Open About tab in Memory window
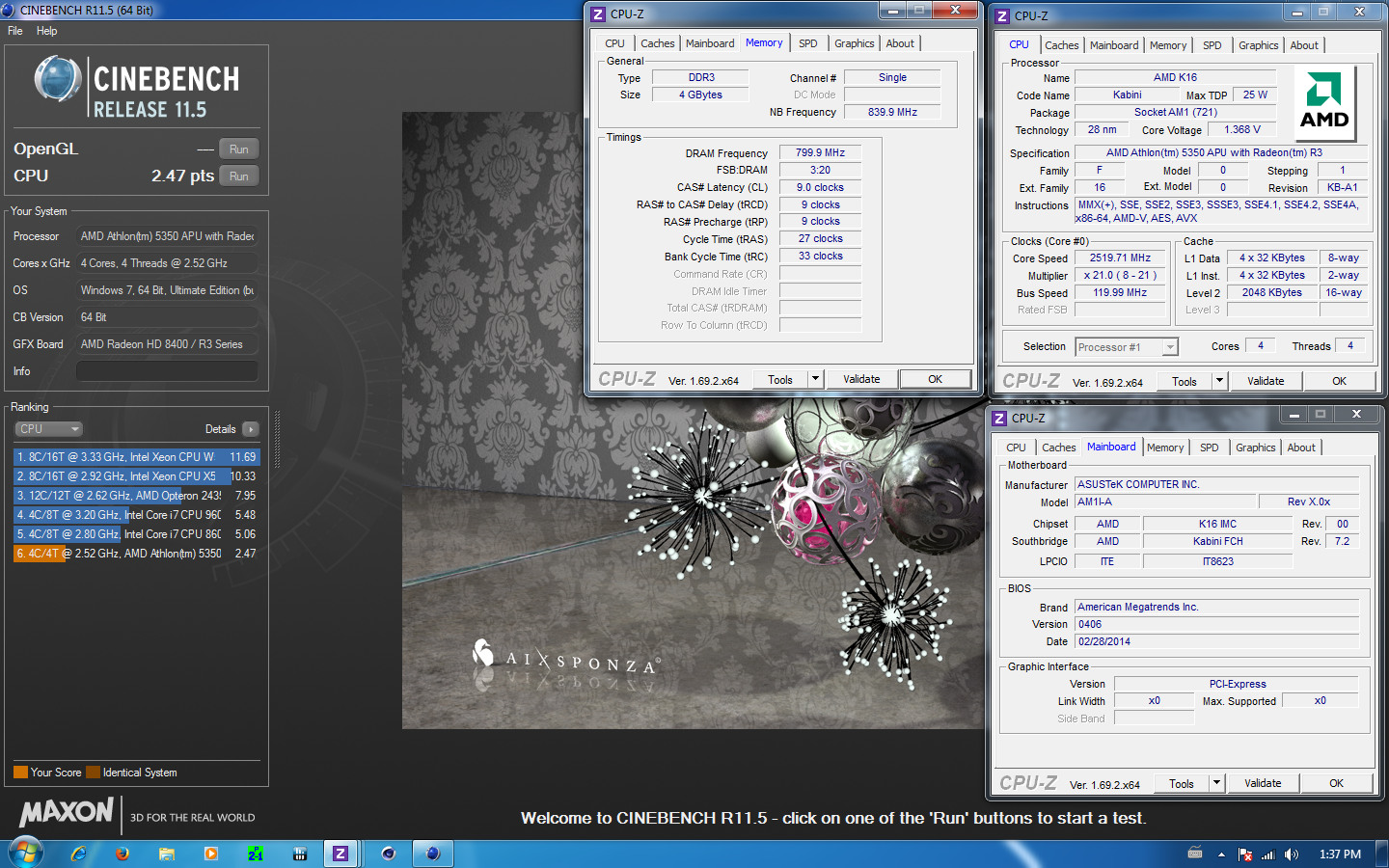Screen dimensions: 1389x868 click(x=900, y=43)
